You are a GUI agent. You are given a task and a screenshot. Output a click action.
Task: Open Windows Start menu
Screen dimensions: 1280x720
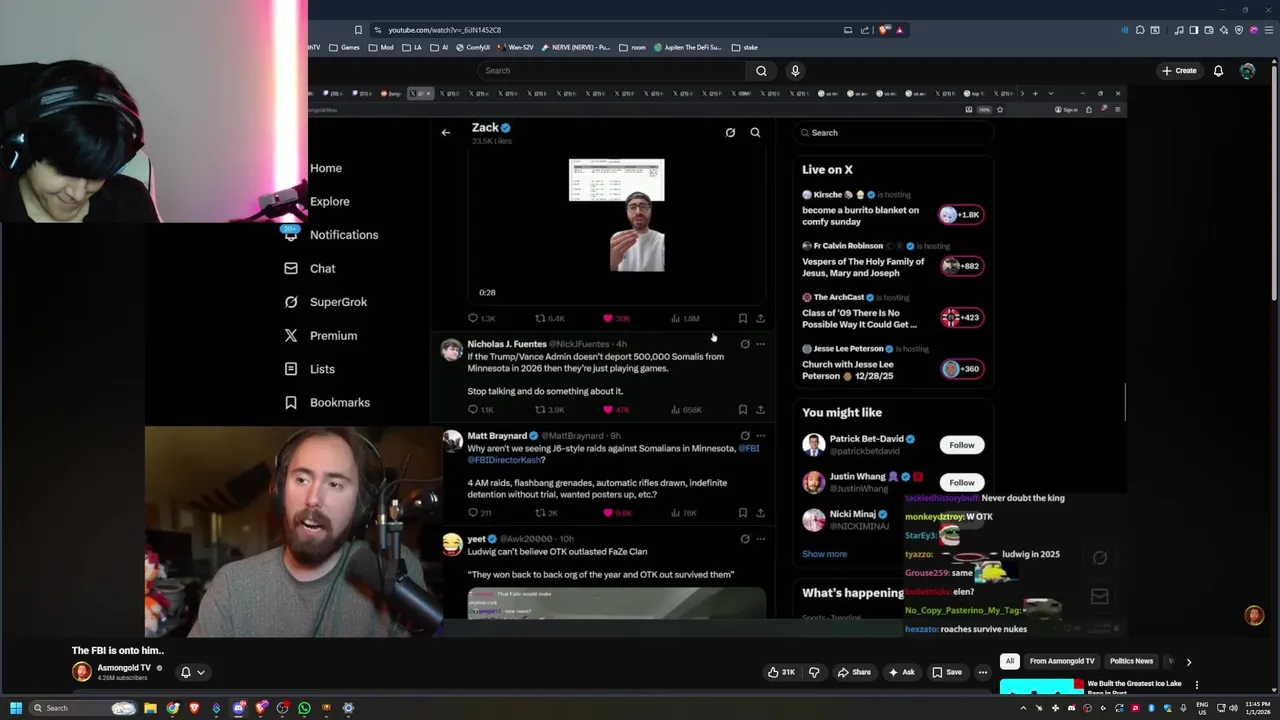tap(16, 708)
